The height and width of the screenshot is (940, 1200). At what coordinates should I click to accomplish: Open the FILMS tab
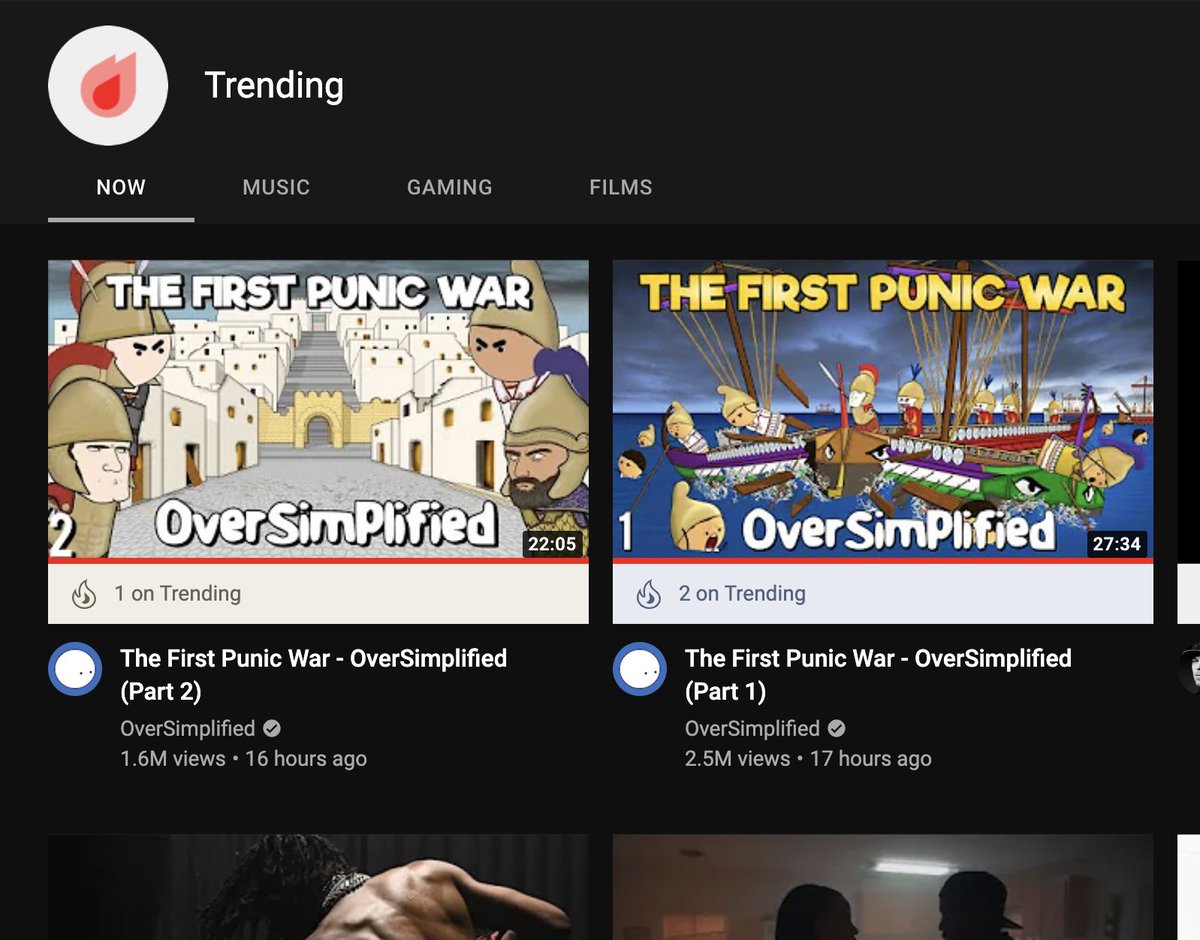621,187
